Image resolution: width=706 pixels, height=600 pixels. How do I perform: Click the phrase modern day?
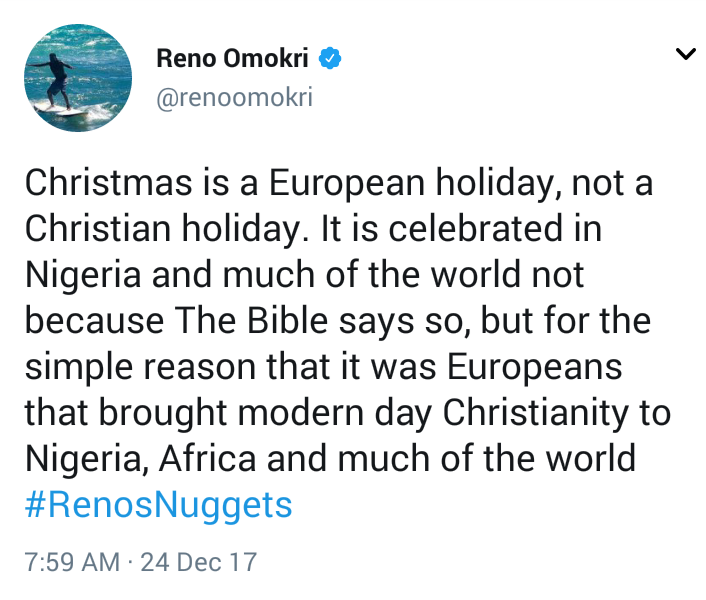point(335,413)
